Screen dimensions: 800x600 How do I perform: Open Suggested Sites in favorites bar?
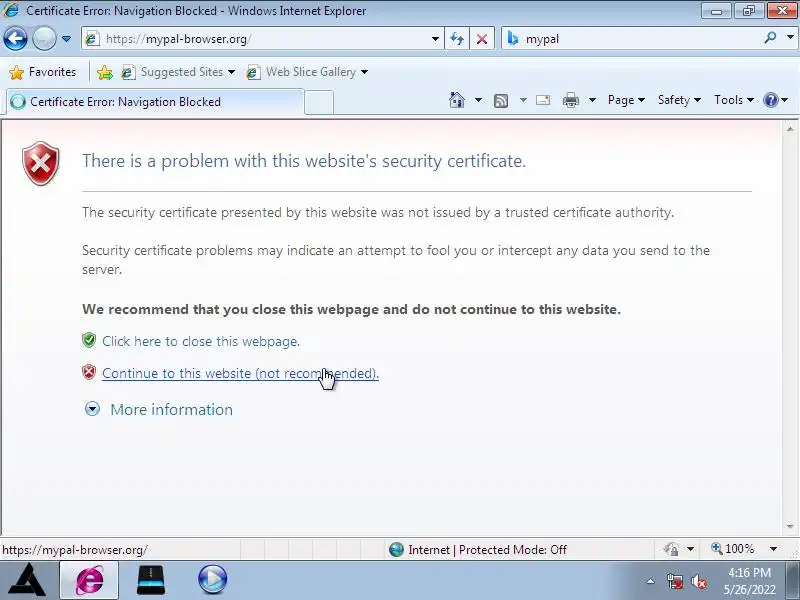tap(178, 72)
